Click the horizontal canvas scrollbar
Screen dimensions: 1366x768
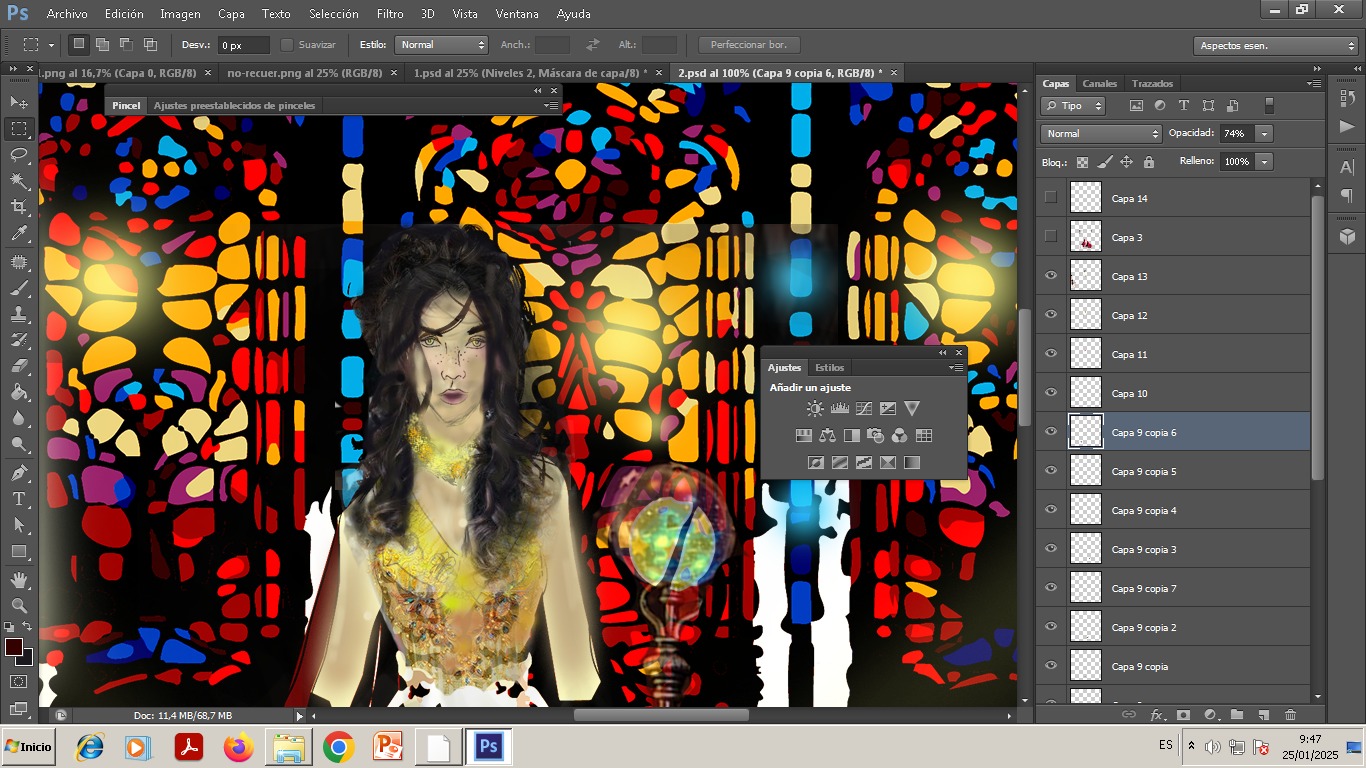[660, 715]
